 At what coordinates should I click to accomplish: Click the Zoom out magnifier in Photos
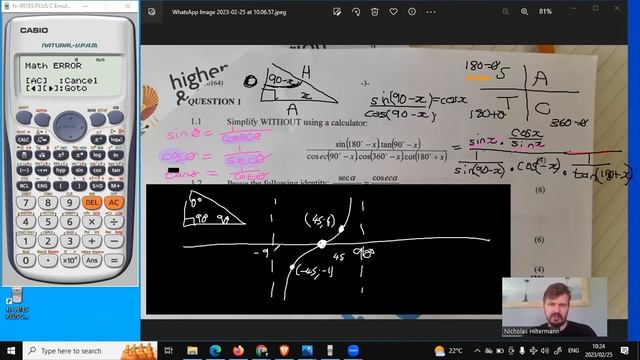point(506,12)
